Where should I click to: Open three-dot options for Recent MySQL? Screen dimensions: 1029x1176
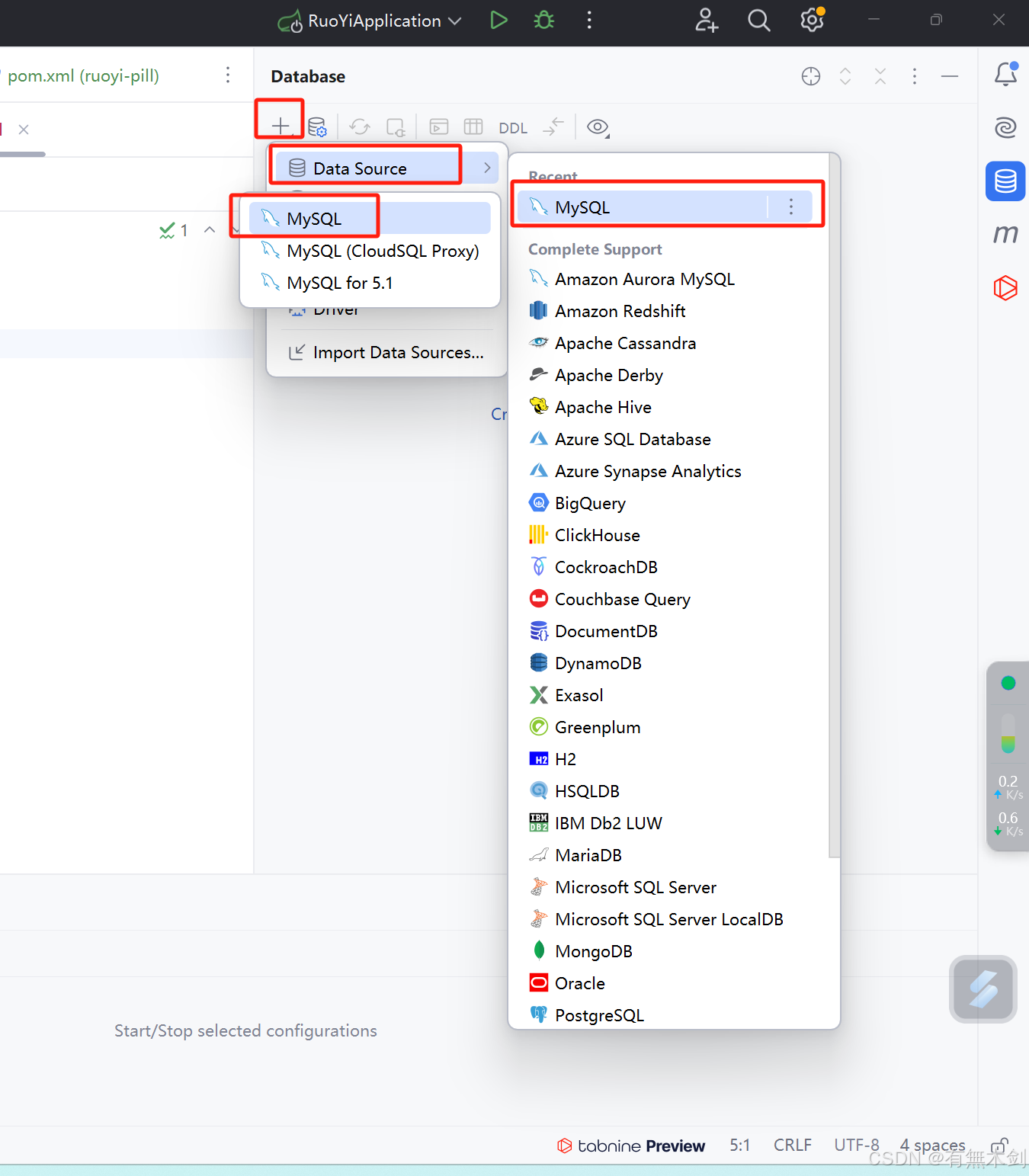point(791,207)
